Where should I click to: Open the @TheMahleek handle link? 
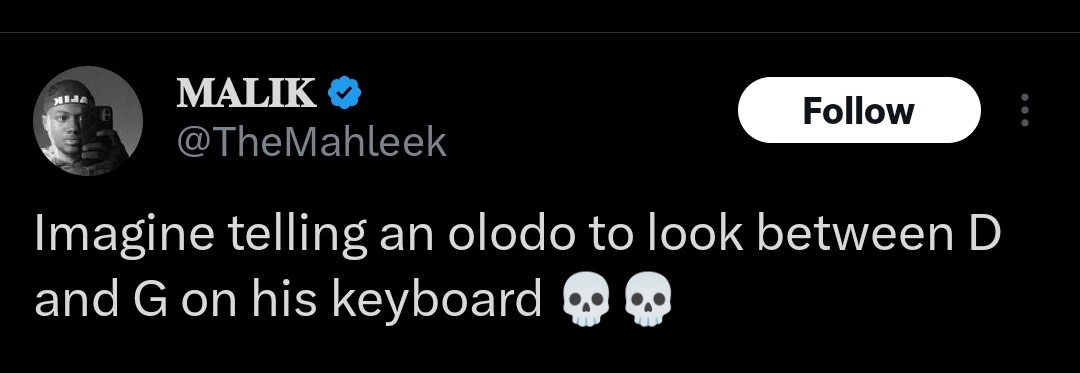pos(312,142)
